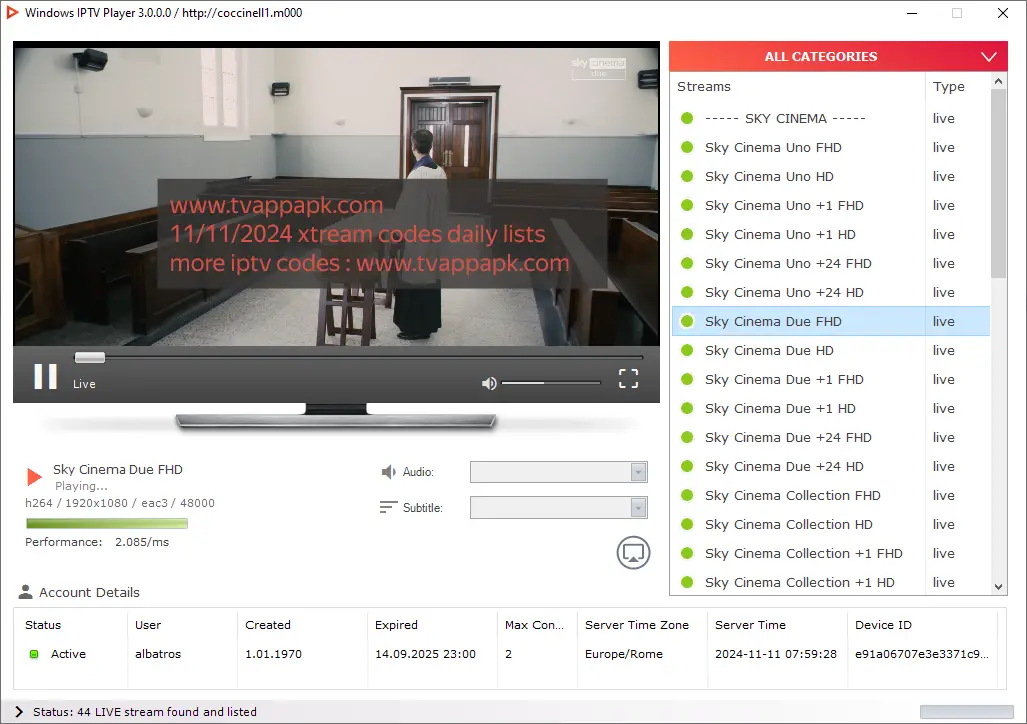Click the stream list scrollbar thumb
Screen dimensions: 1027x724
[998, 183]
